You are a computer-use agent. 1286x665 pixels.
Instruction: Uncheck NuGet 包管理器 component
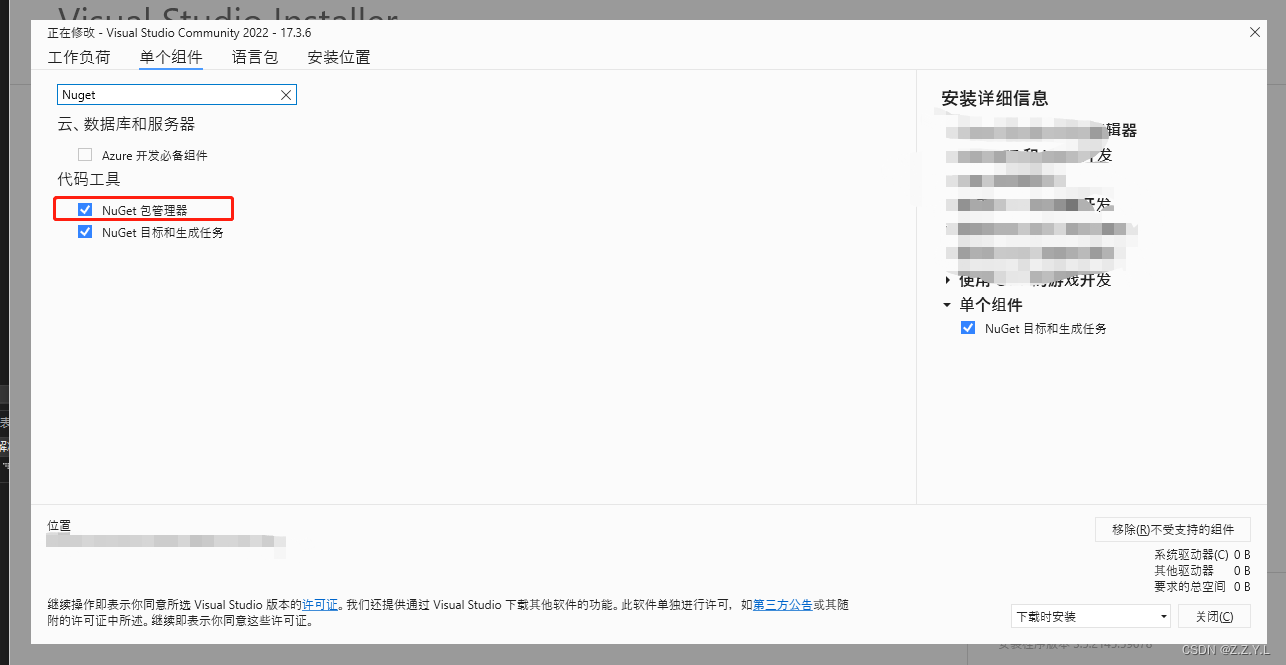tap(85, 210)
